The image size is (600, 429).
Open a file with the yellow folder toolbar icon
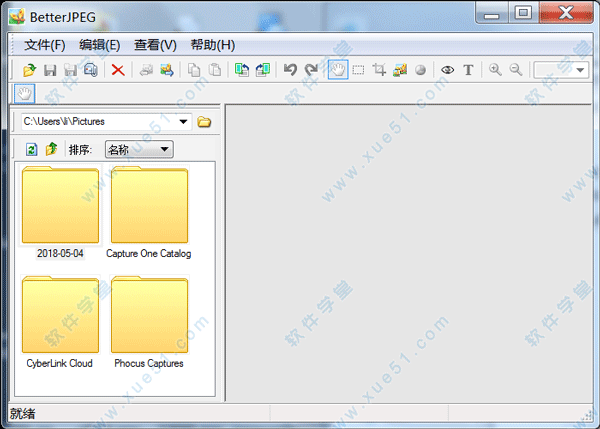29,70
